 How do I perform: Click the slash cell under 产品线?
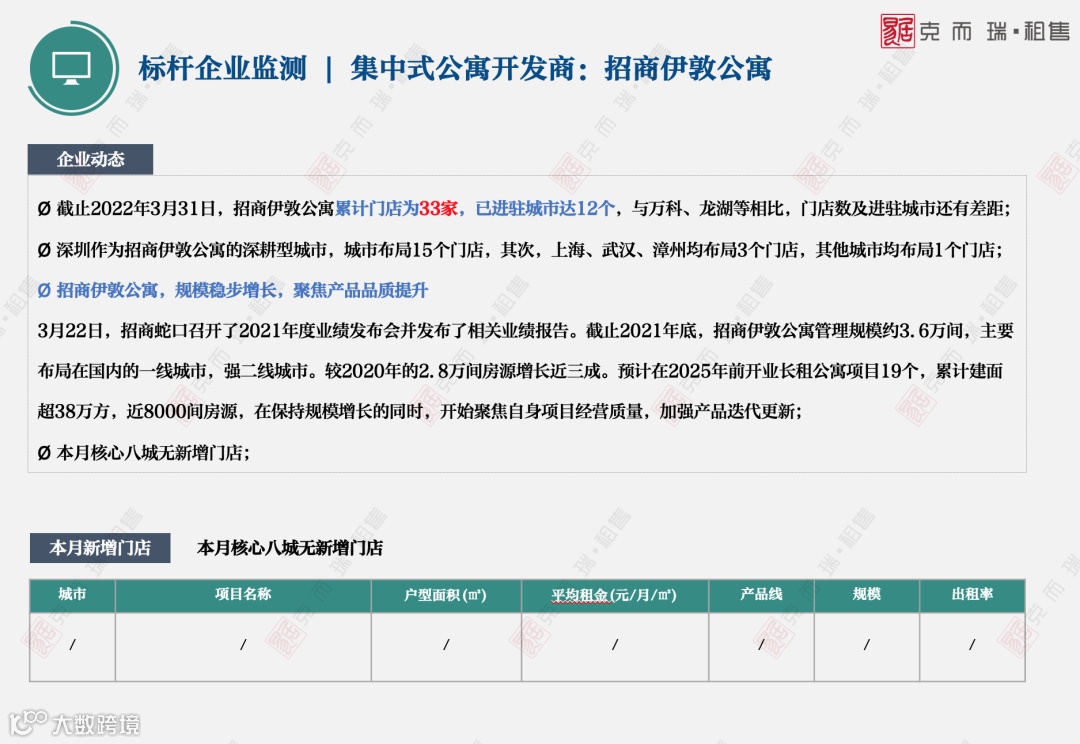click(761, 647)
